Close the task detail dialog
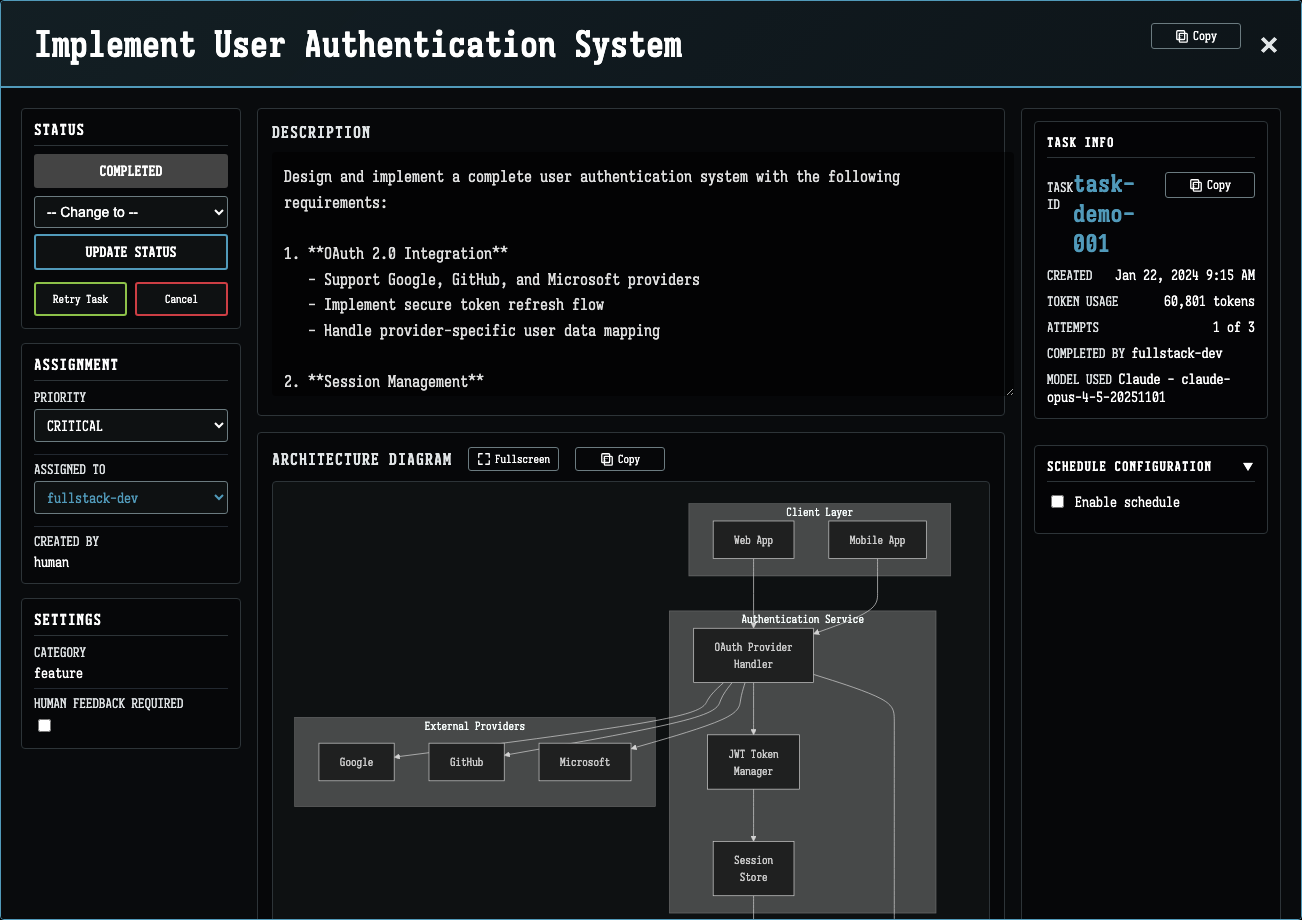Screen dimensions: 1302x920 [1268, 44]
